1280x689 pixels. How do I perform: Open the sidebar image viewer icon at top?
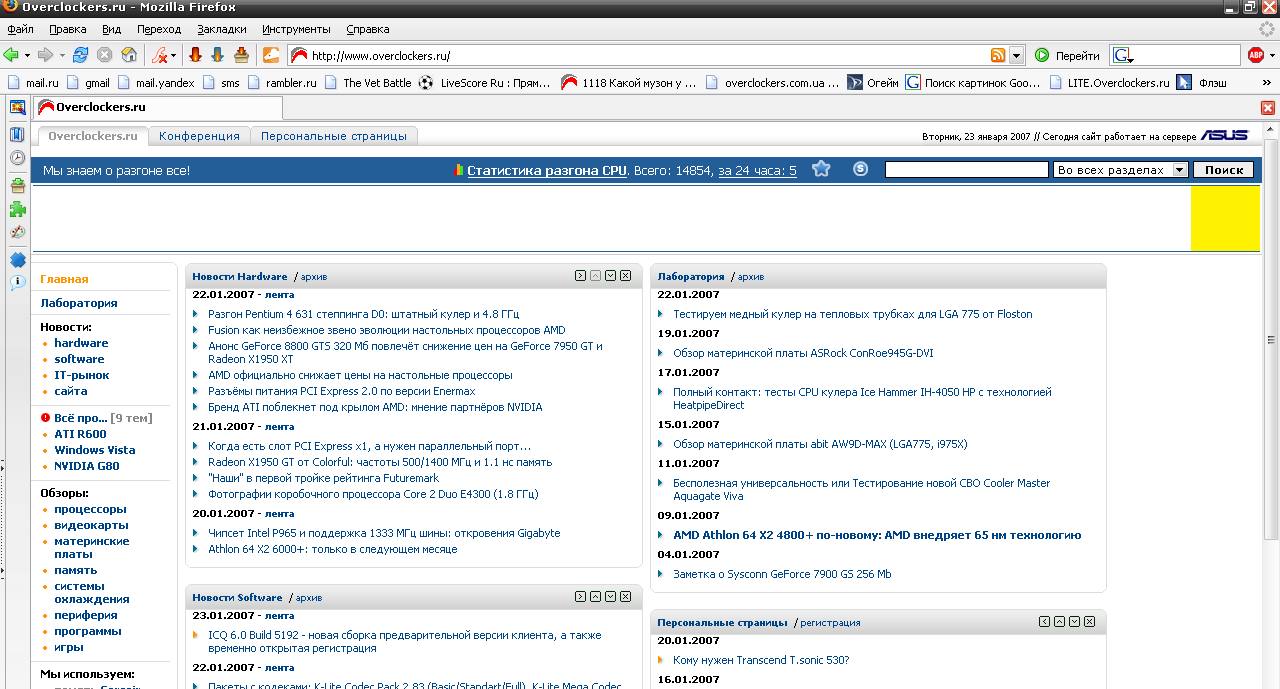point(17,108)
